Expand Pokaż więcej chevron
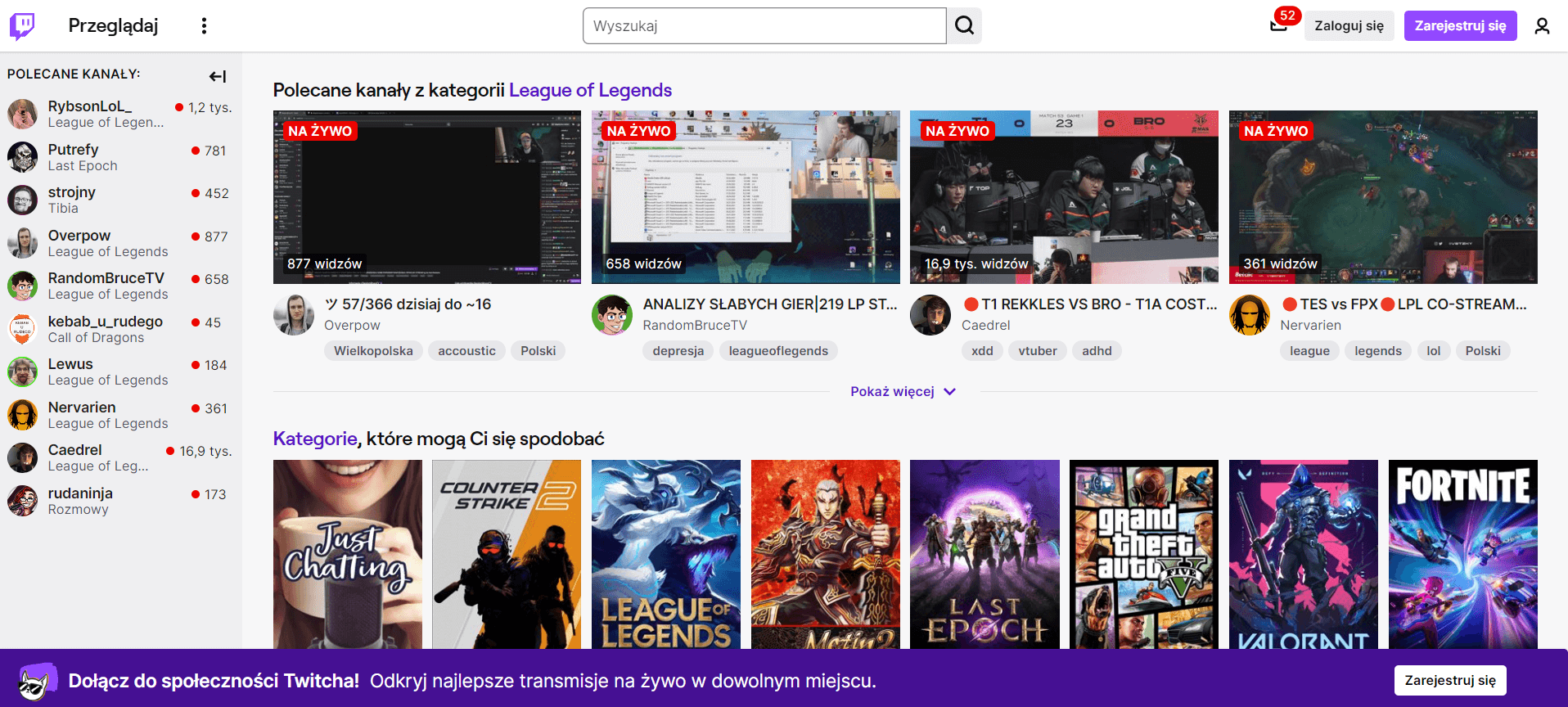The width and height of the screenshot is (1568, 707). 949,392
